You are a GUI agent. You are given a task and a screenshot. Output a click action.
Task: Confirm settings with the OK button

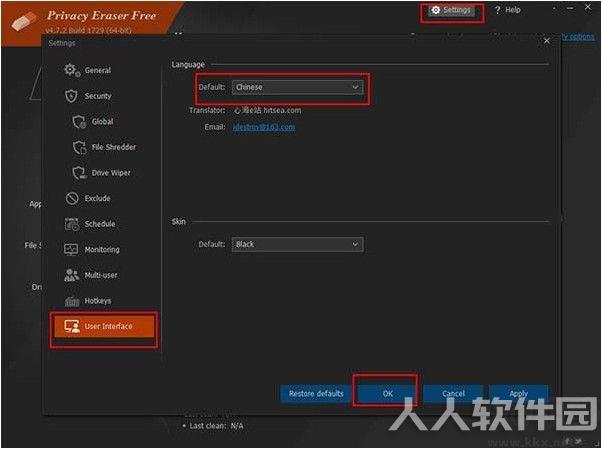(x=387, y=394)
